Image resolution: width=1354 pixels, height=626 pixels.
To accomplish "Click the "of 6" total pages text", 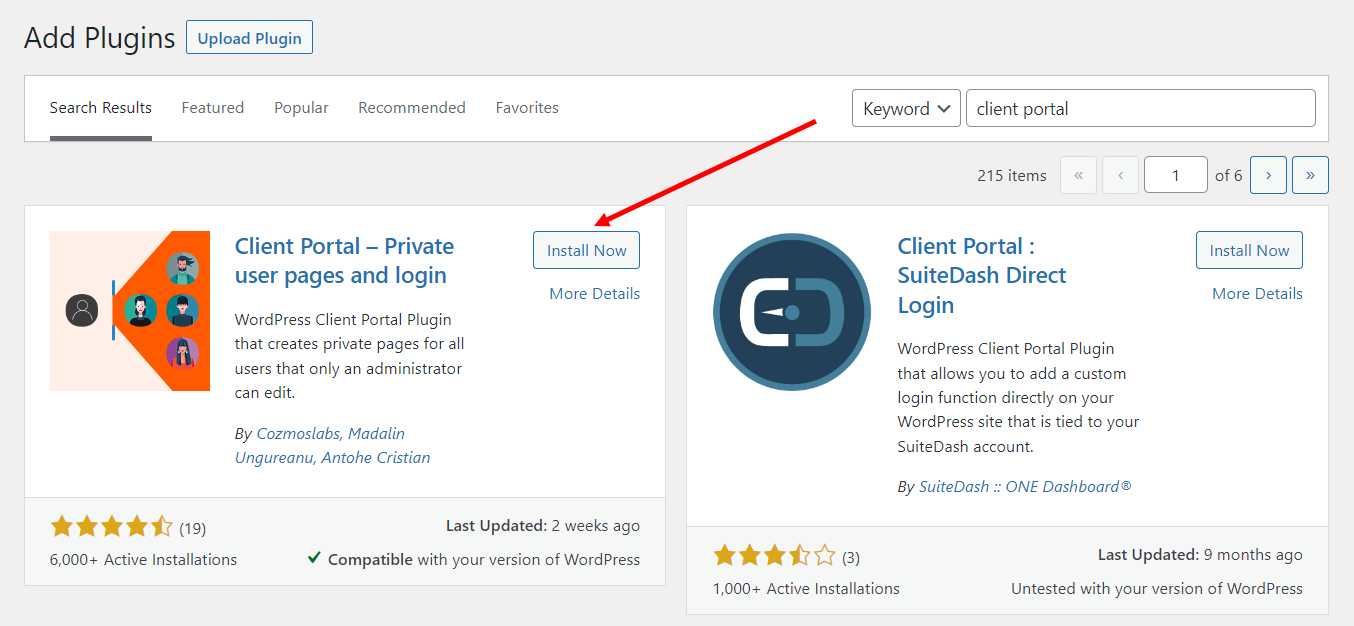I will pos(1229,175).
